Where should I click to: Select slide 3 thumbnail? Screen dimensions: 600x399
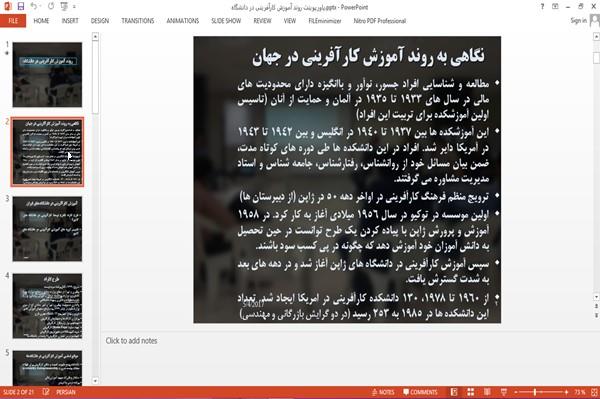tap(47, 229)
